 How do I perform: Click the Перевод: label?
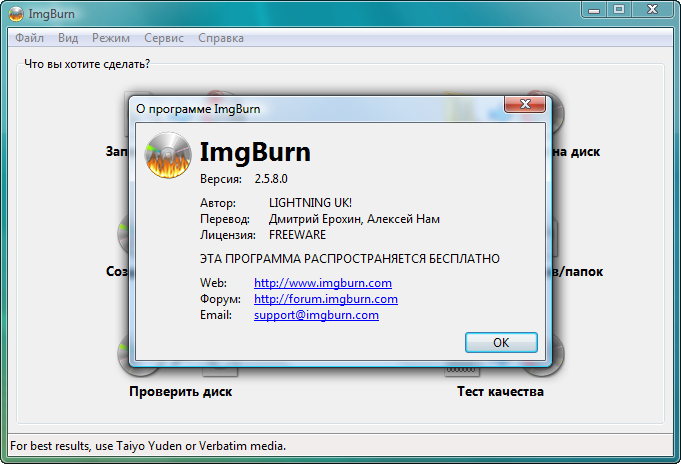[225, 219]
